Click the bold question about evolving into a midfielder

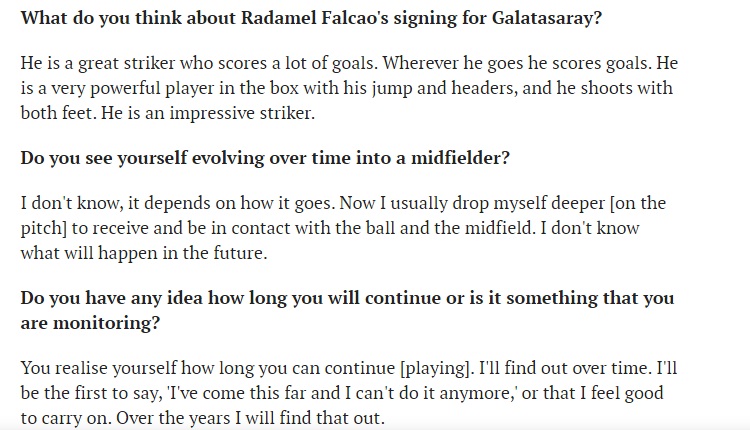coord(265,158)
